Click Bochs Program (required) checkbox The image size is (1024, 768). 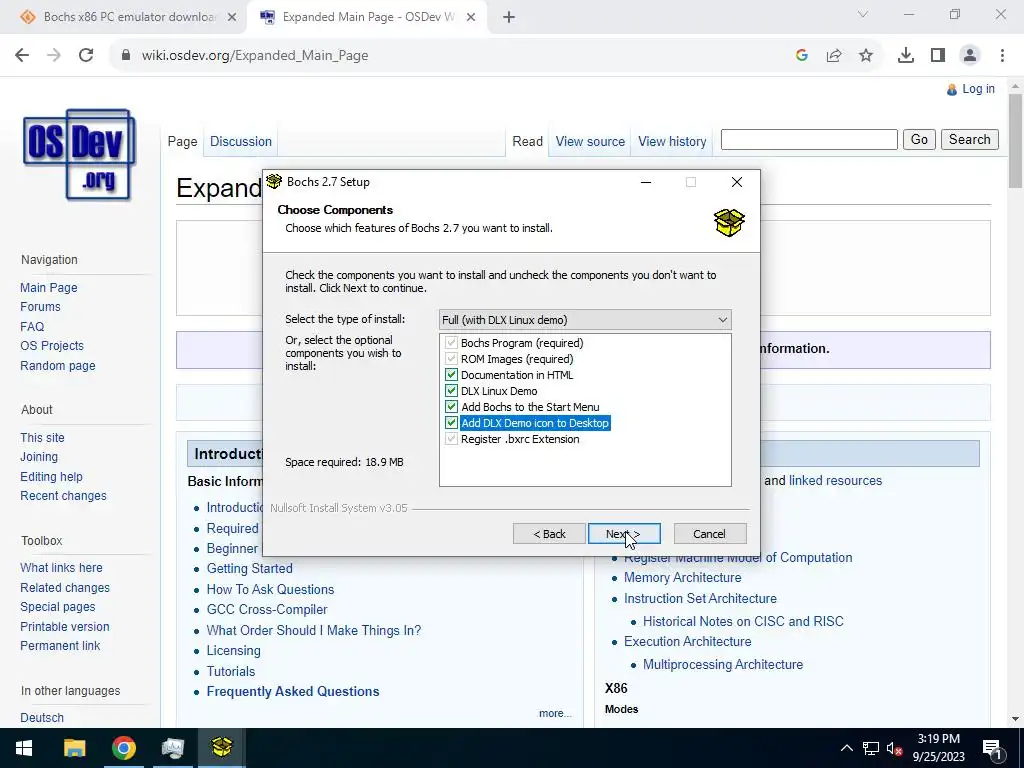451,343
